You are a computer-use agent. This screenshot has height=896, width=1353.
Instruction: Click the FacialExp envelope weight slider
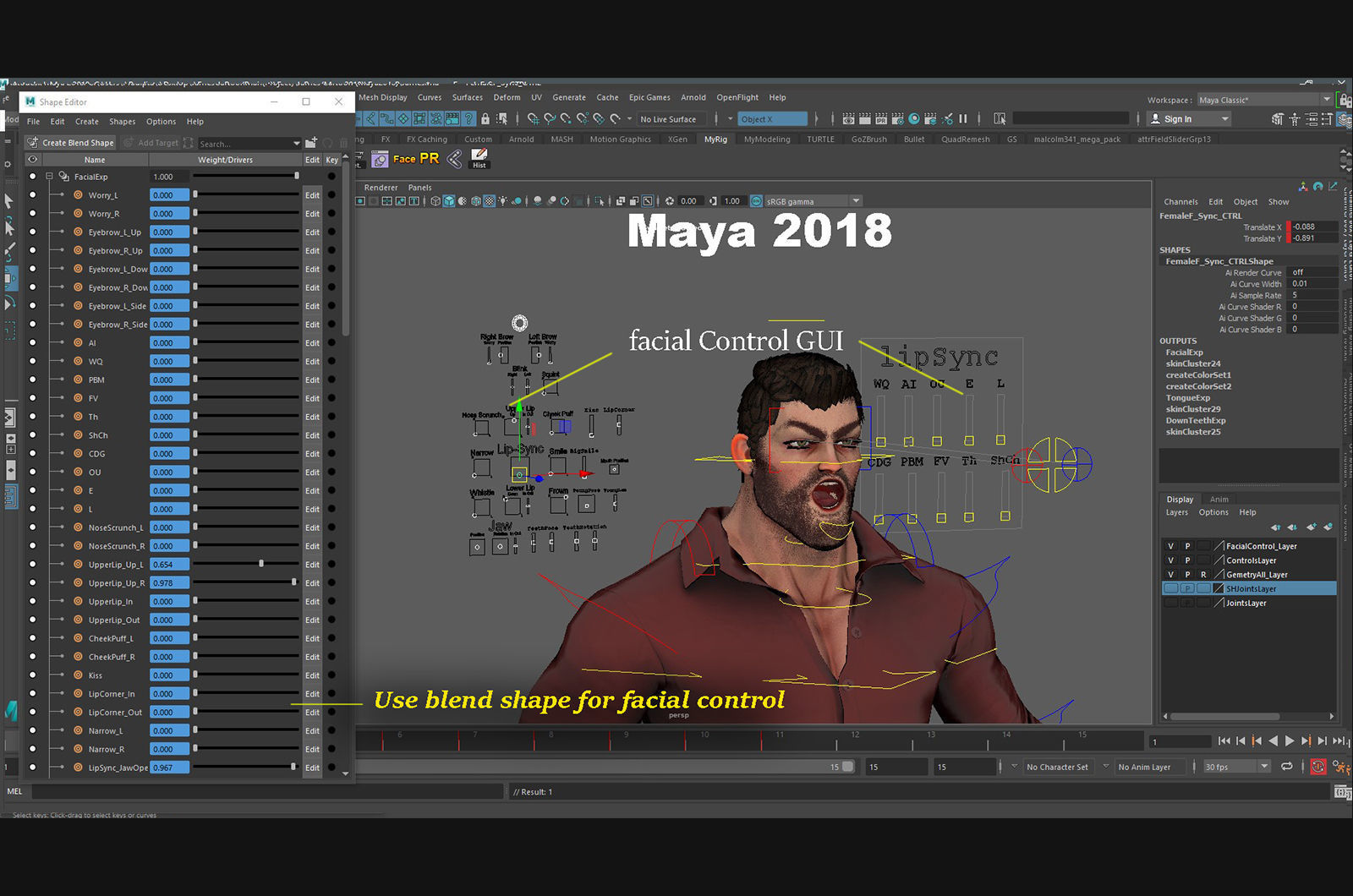(x=245, y=176)
